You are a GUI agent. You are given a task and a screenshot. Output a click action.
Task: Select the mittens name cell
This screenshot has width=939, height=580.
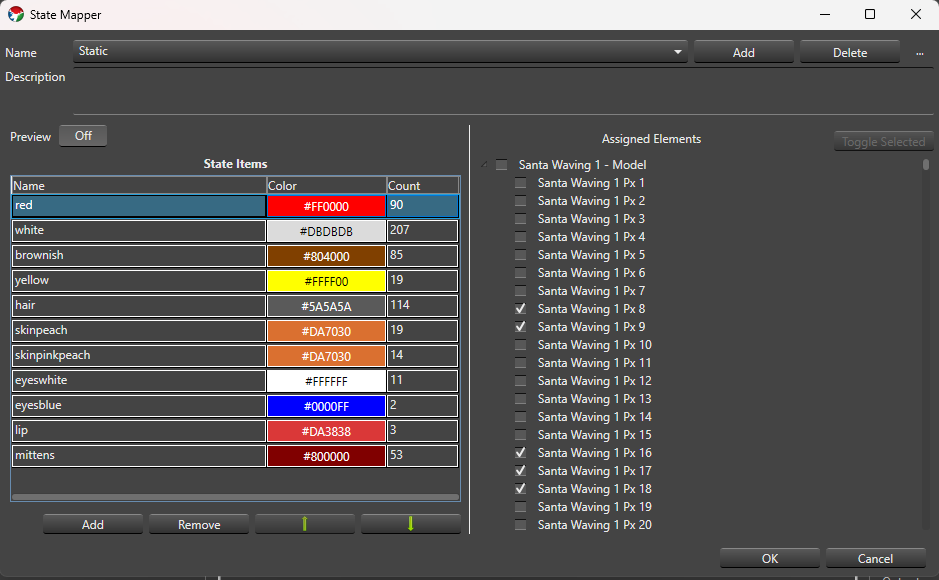coord(138,456)
